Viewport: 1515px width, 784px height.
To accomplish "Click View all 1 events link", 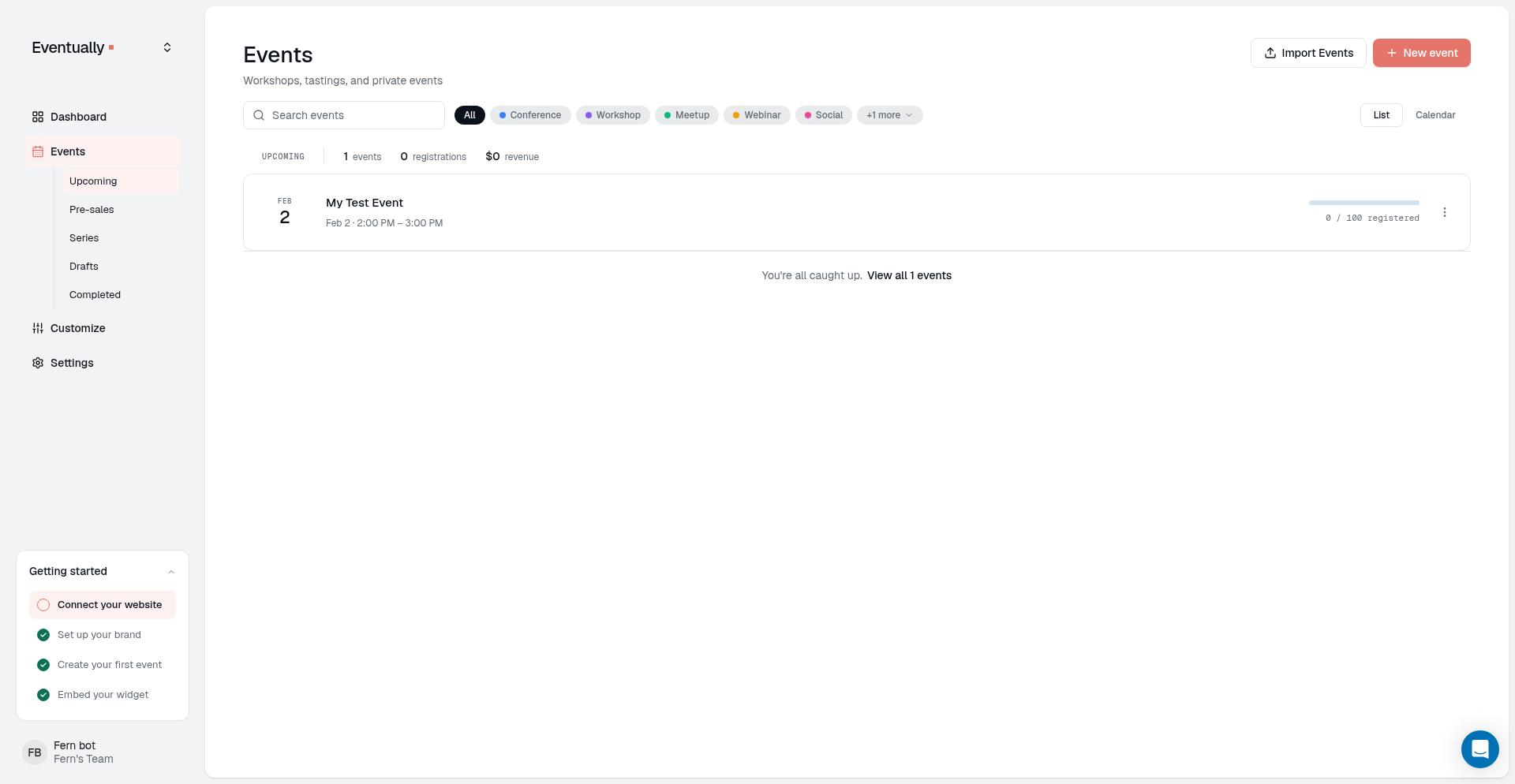I will (909, 275).
